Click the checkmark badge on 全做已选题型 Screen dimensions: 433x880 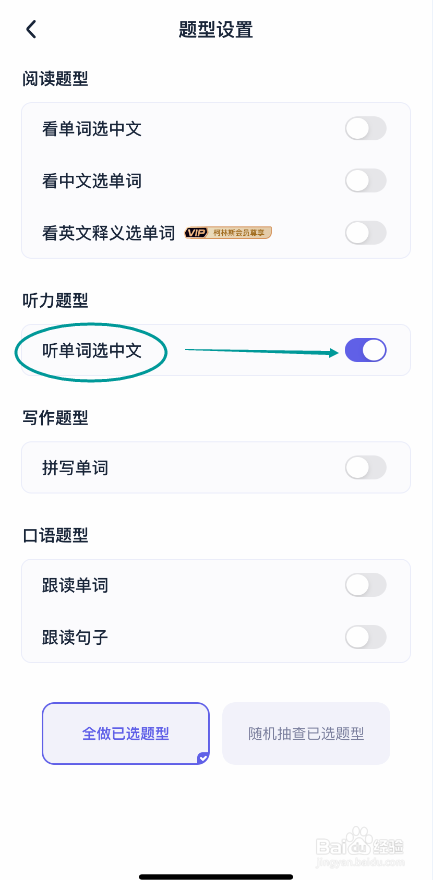203,758
